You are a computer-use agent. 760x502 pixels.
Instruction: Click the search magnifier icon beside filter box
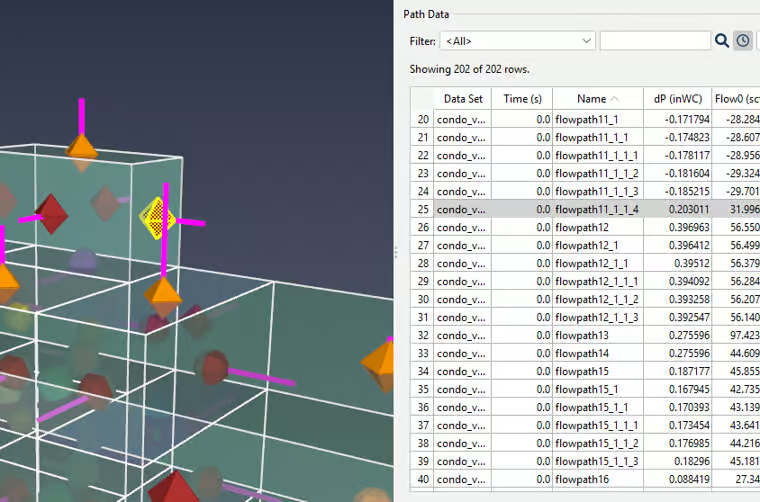pyautogui.click(x=722, y=41)
